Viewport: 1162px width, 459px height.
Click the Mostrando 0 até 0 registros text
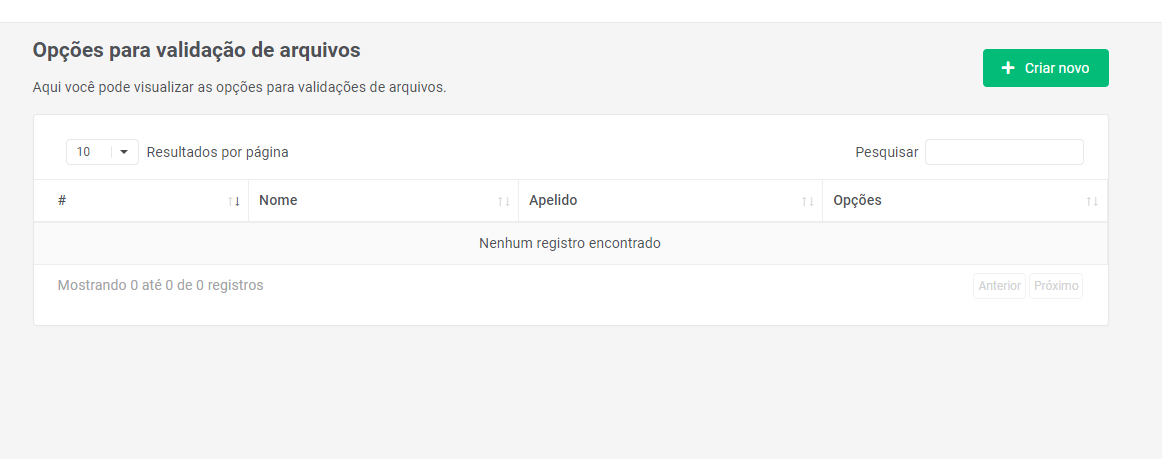(161, 285)
